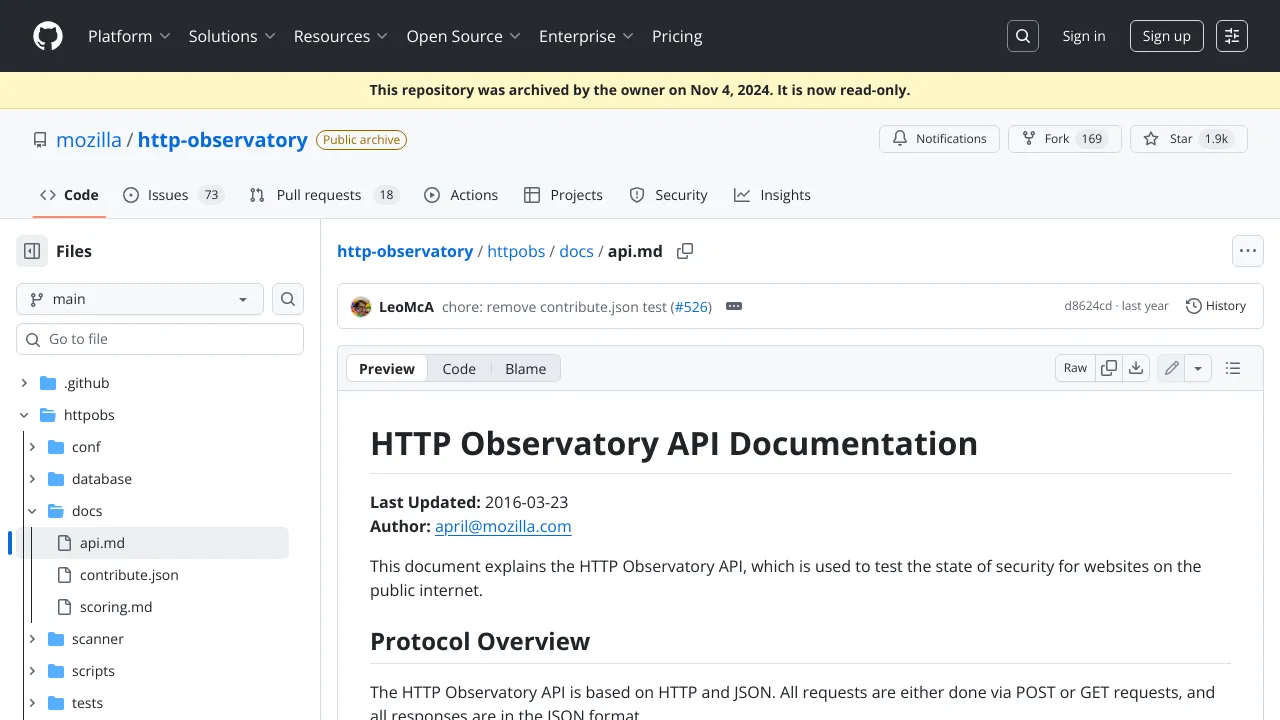Open appearance settings icon in header

coord(1232,36)
